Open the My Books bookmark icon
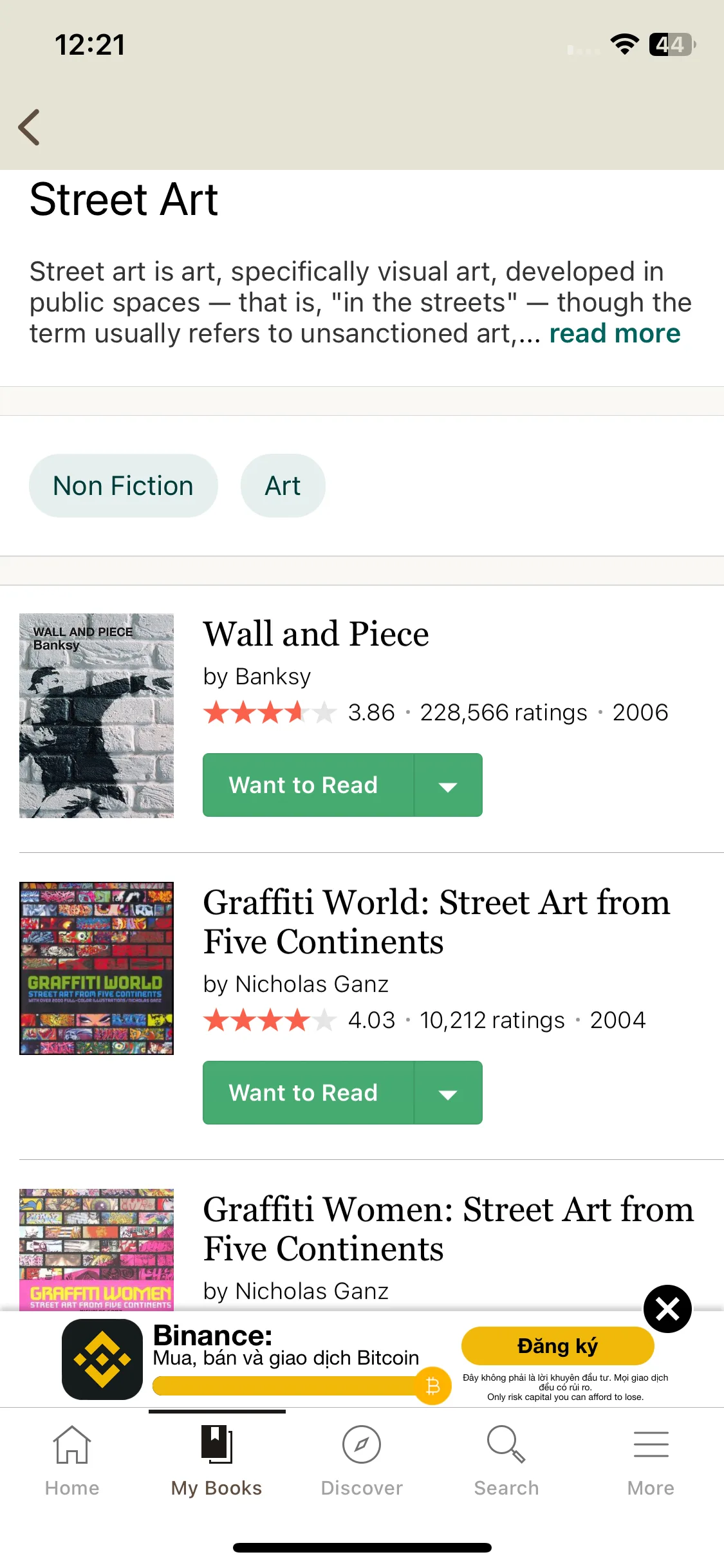The height and width of the screenshot is (1568, 724). point(217,1444)
